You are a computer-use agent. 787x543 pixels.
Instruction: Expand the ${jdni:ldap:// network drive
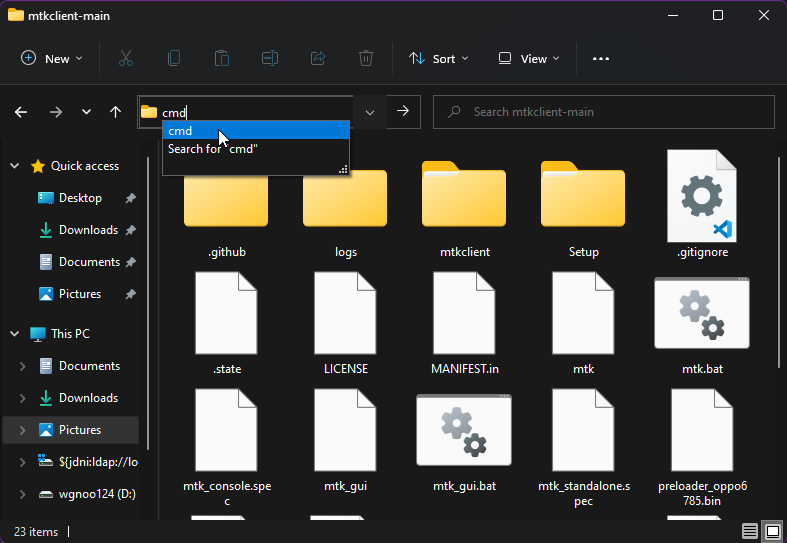click(23, 462)
